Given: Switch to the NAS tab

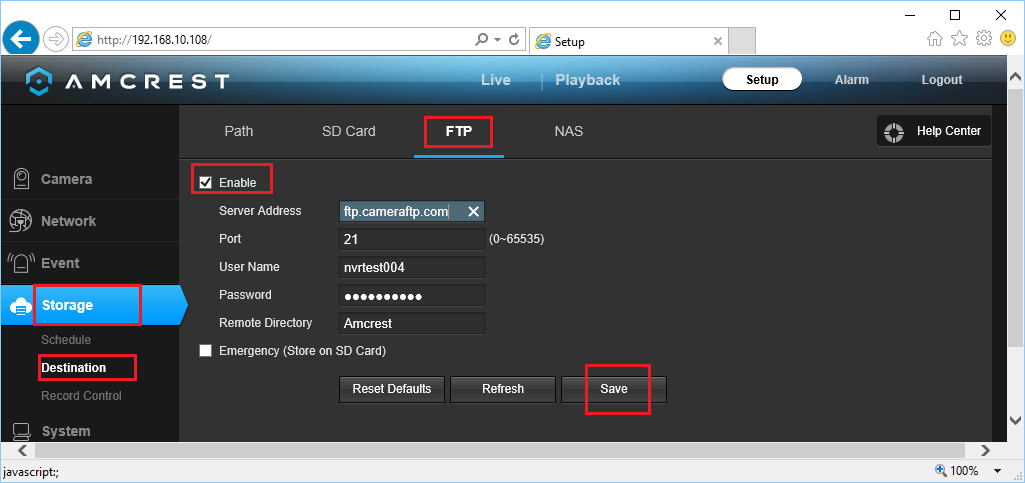Looking at the screenshot, I should click(568, 131).
